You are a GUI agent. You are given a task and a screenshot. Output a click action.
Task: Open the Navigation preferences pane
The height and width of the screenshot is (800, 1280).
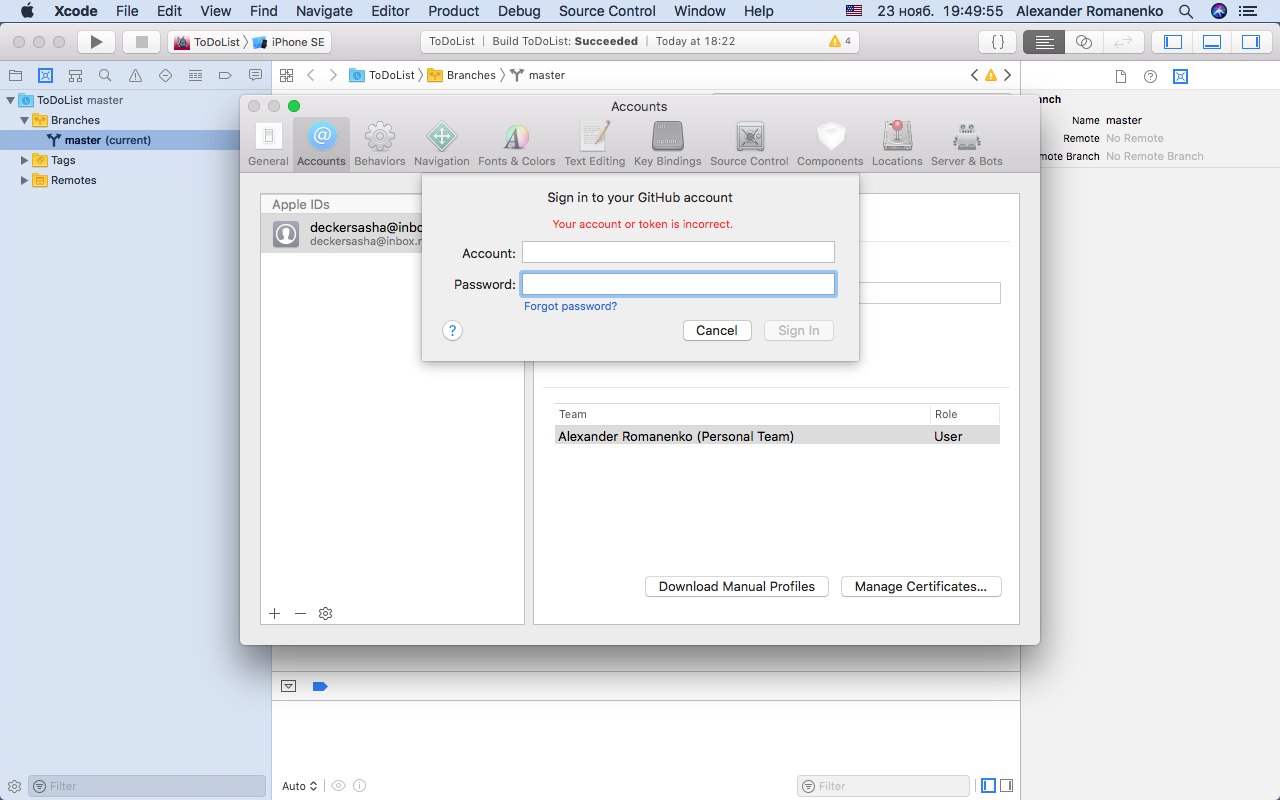[441, 144]
